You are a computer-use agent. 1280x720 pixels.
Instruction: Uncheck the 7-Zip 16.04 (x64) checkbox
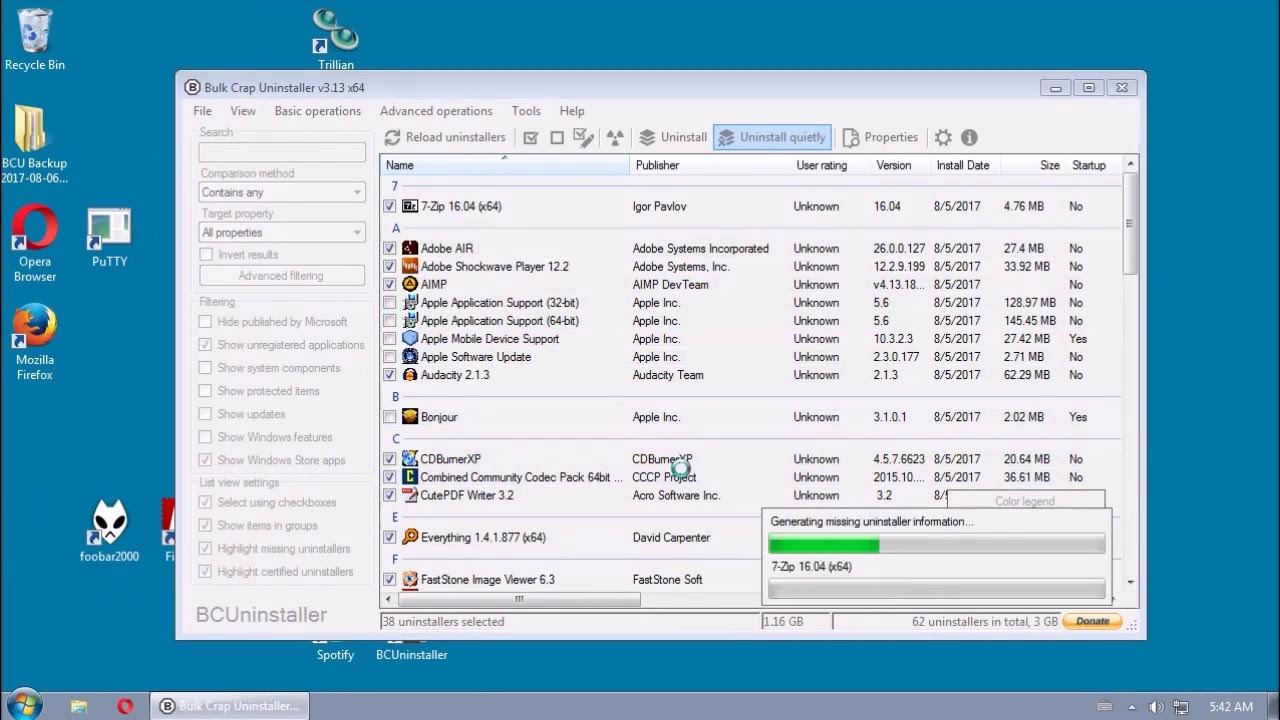pos(390,207)
